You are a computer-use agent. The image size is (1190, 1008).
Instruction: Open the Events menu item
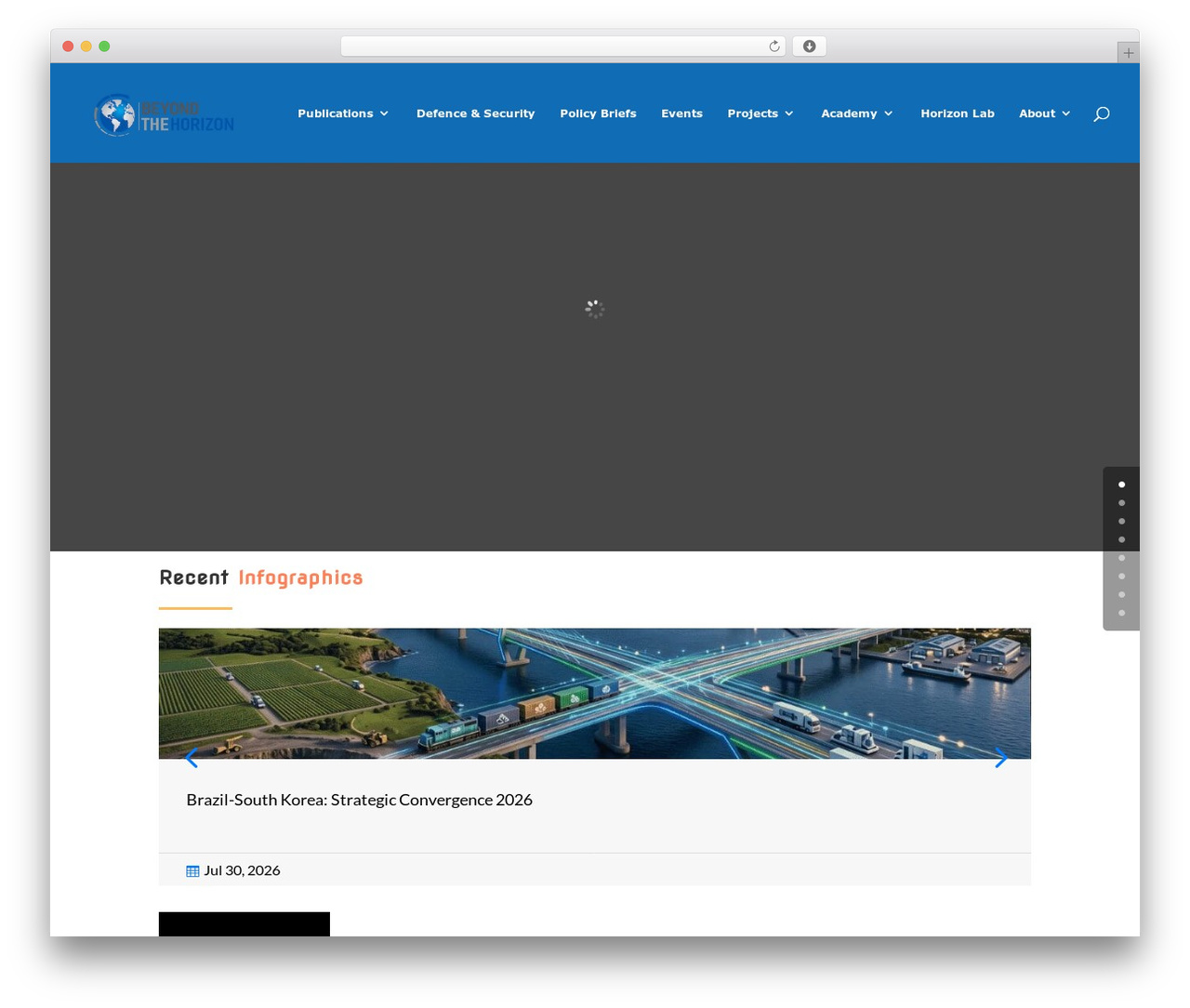click(681, 113)
